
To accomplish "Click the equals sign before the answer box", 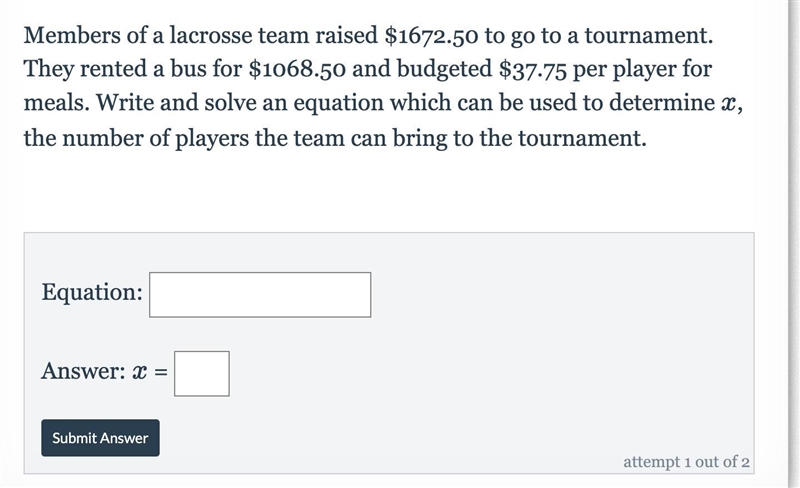I will pos(161,373).
